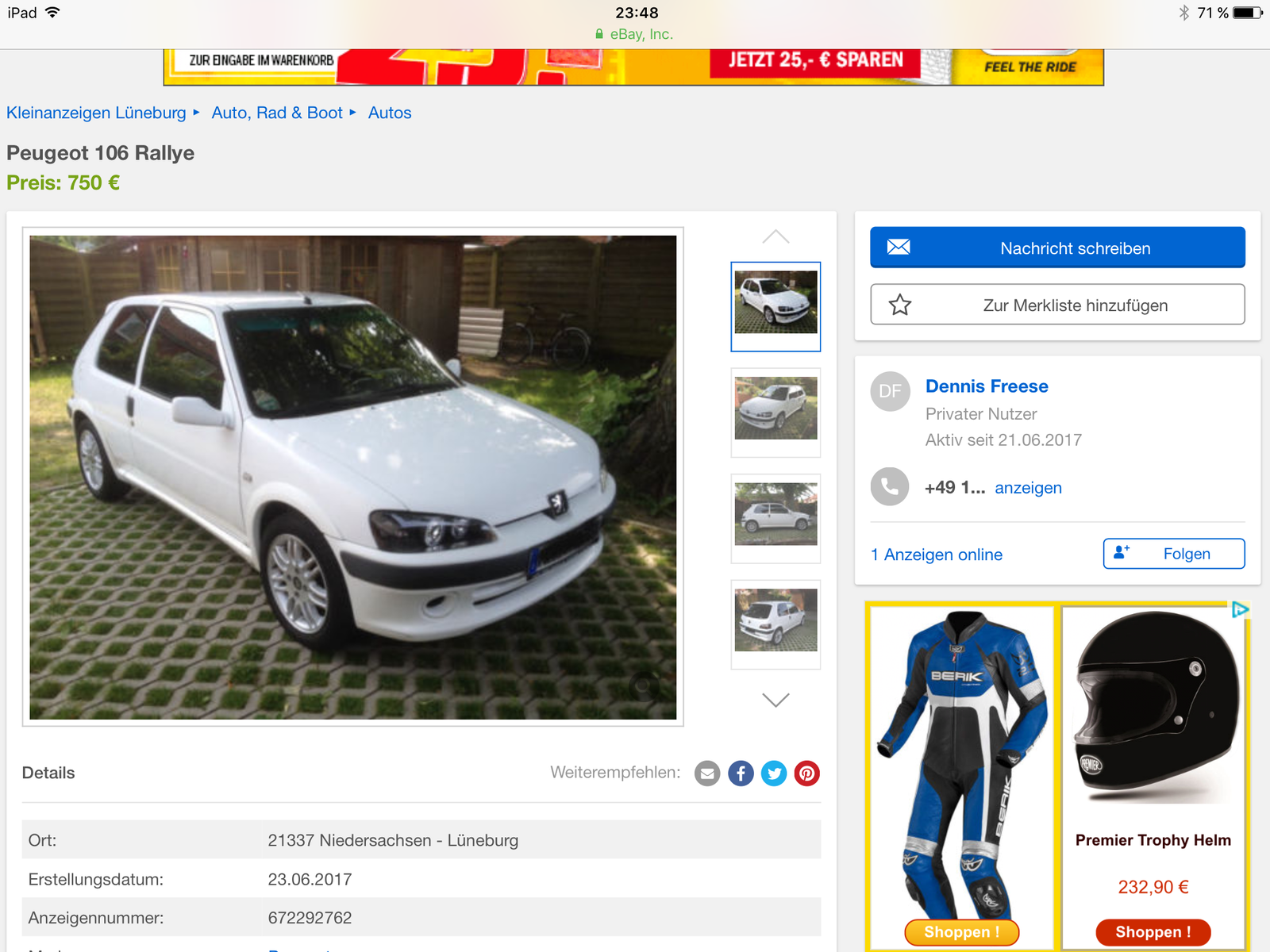
Task: Go to Auto, Rad & Boot category
Action: coord(277,113)
